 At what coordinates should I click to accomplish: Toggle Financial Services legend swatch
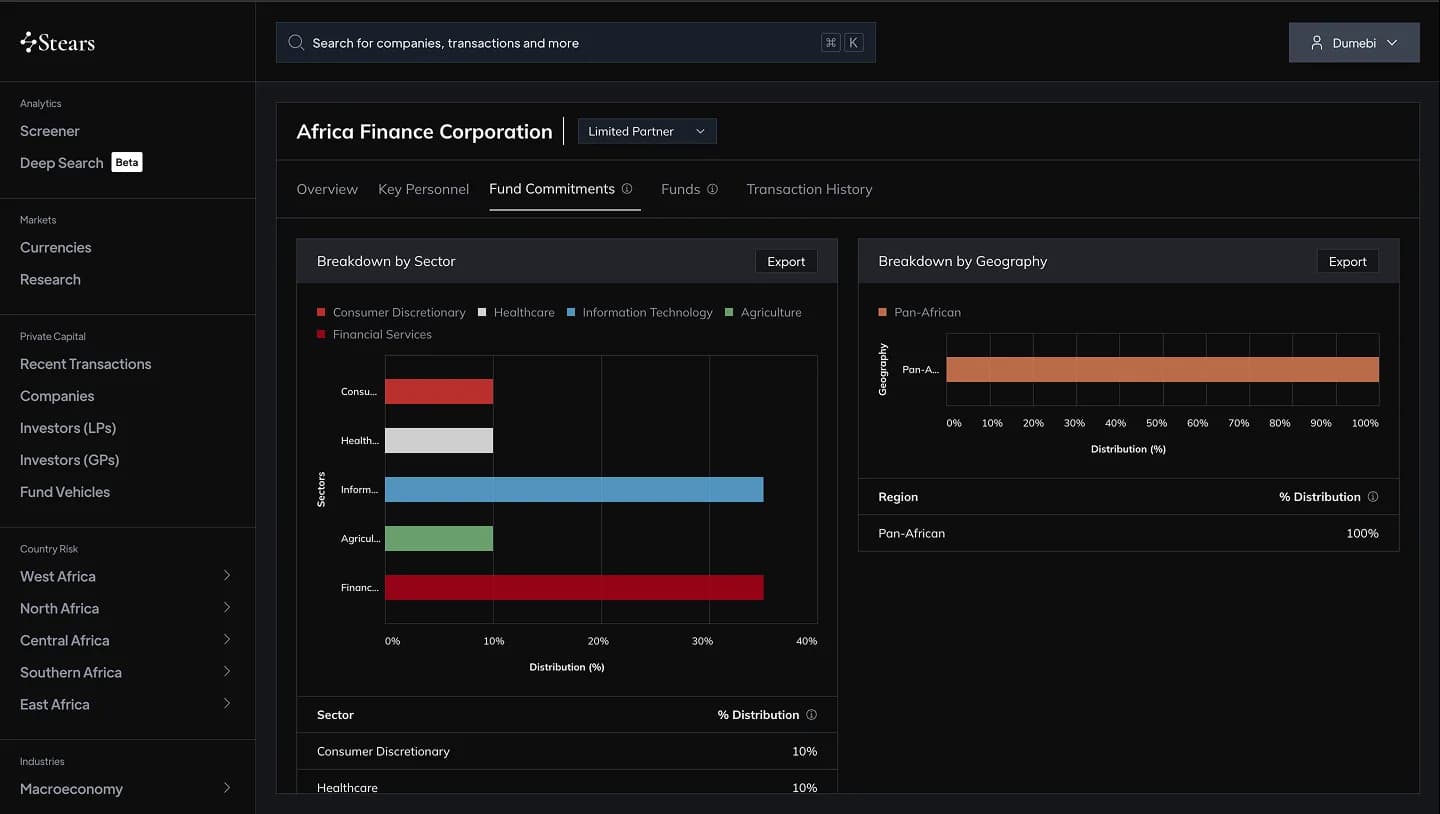pos(322,334)
